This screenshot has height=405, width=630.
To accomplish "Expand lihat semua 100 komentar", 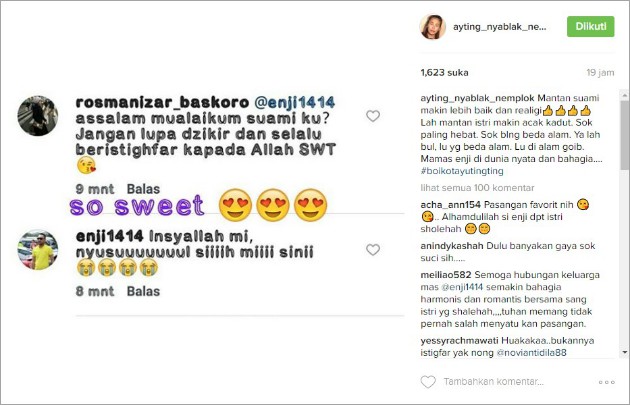I will [x=477, y=188].
